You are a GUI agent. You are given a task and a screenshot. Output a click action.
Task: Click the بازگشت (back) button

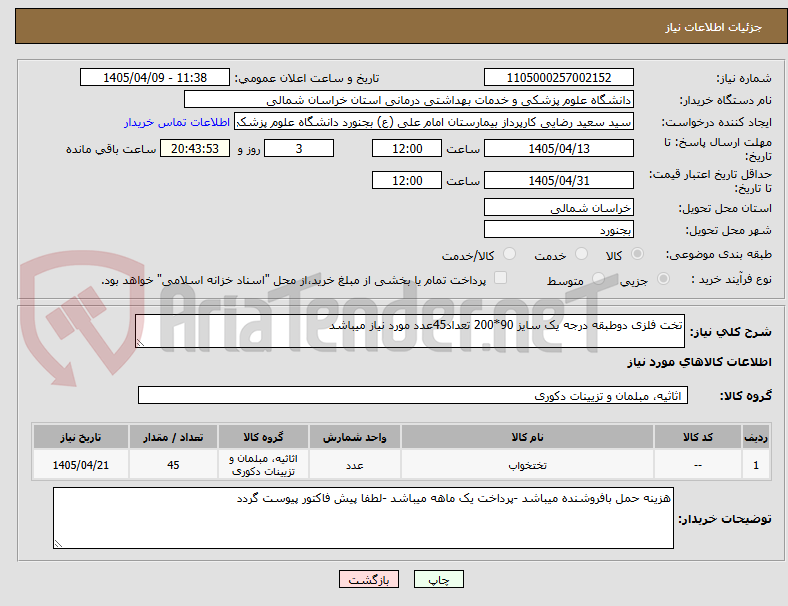coord(369,579)
